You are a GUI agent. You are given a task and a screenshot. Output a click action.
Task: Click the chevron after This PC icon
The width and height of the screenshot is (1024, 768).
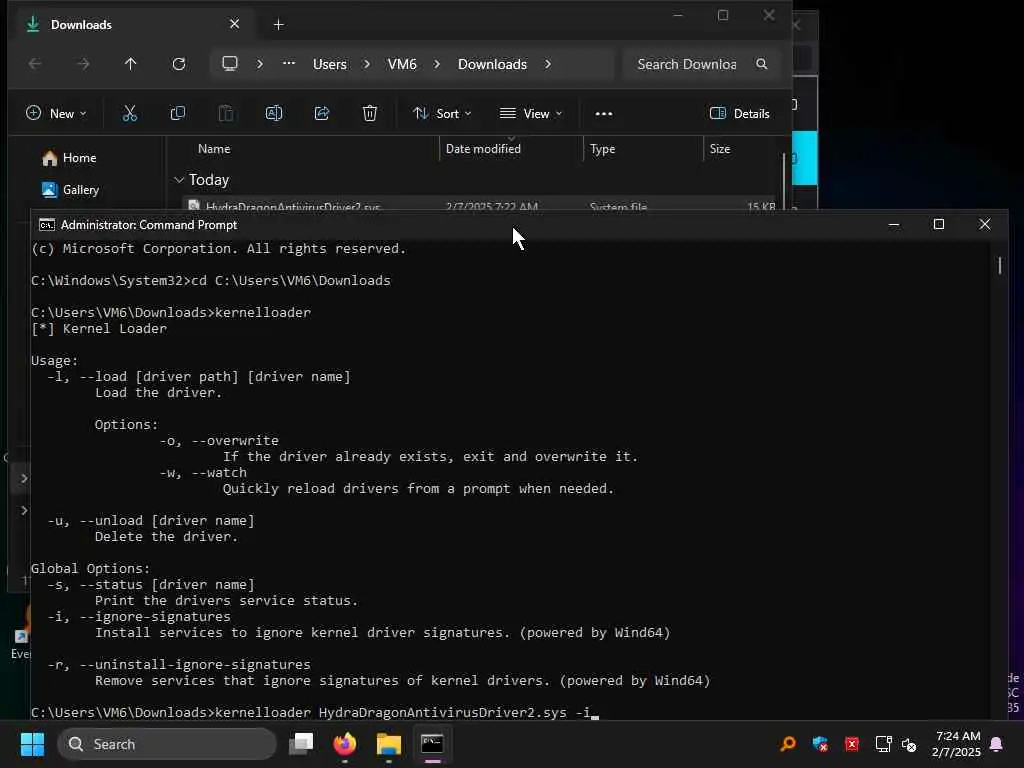[x=259, y=64]
